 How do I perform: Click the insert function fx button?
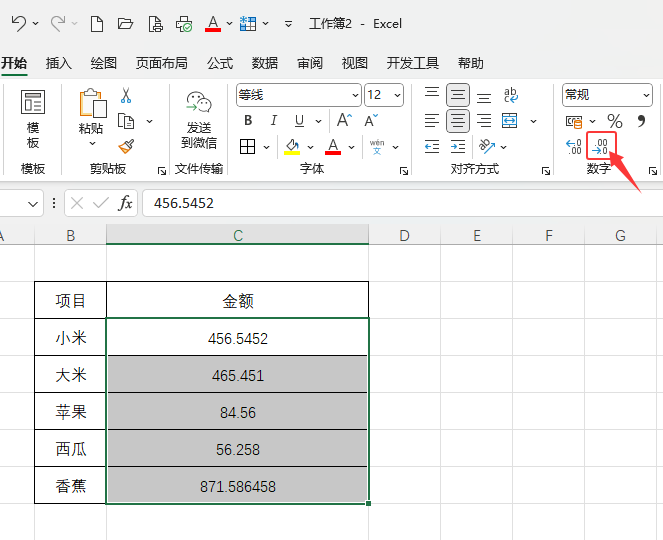(125, 203)
